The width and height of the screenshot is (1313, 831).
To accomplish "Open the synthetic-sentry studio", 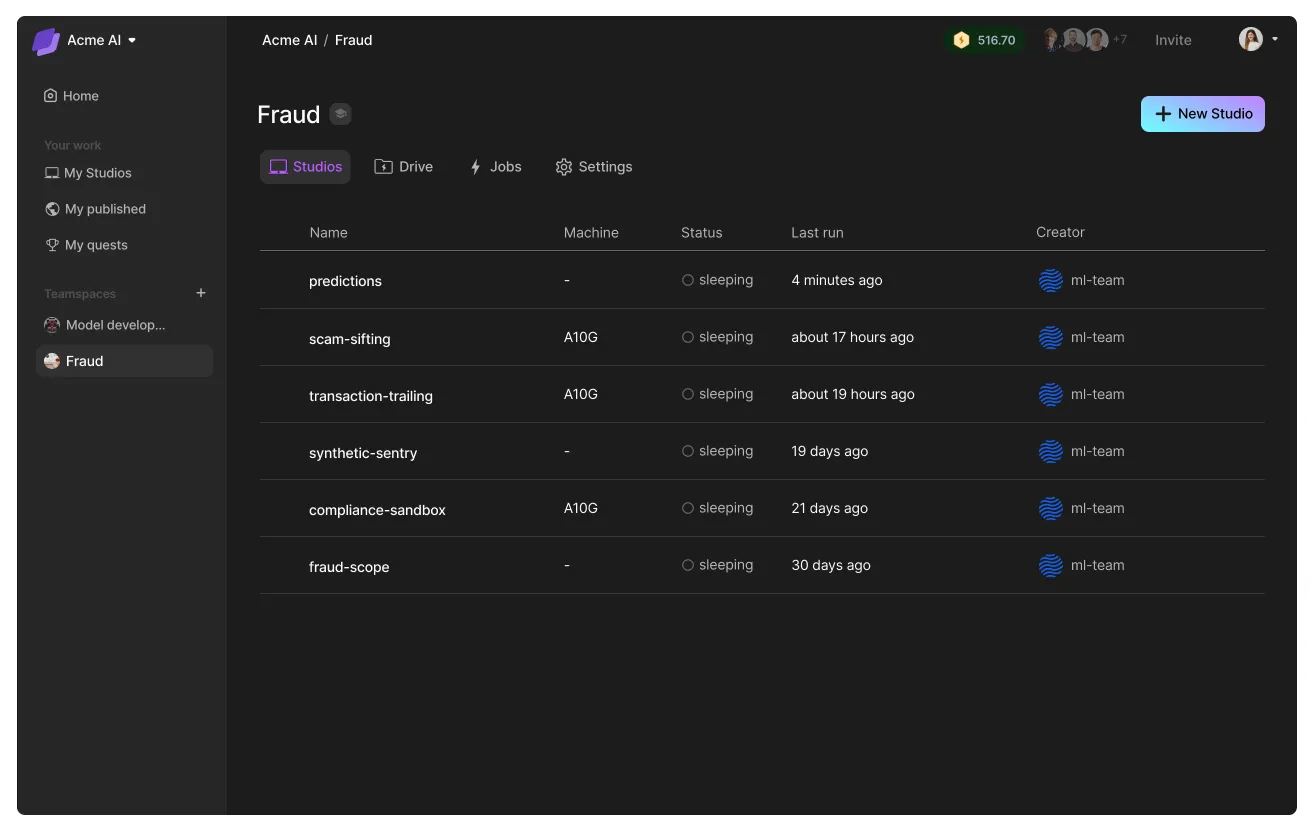I will (x=363, y=453).
